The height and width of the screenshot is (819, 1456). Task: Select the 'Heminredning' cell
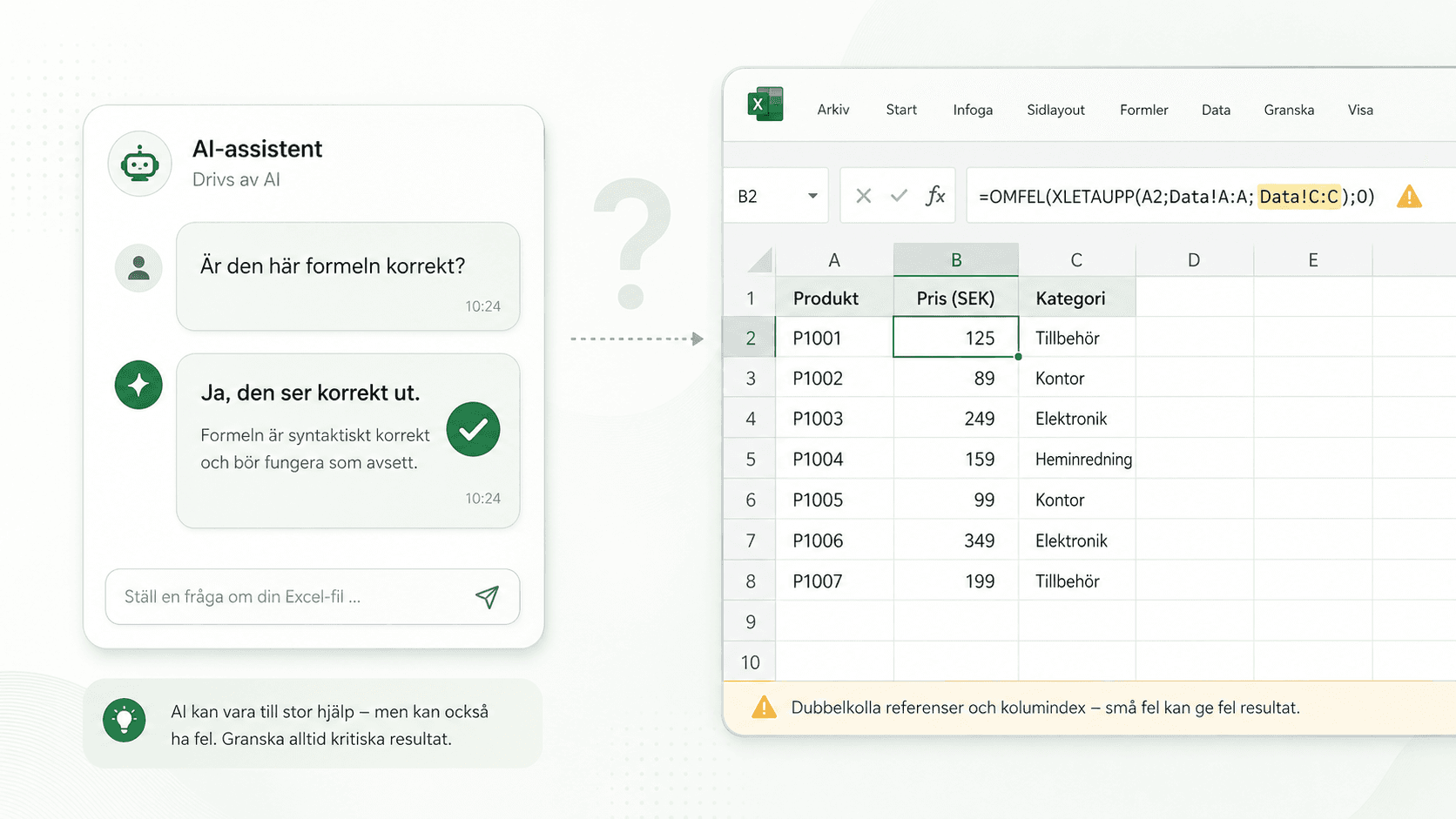[x=1076, y=459]
